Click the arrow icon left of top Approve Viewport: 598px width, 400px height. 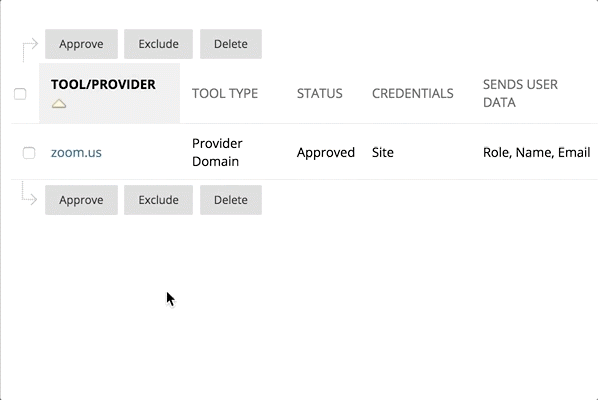(30, 50)
